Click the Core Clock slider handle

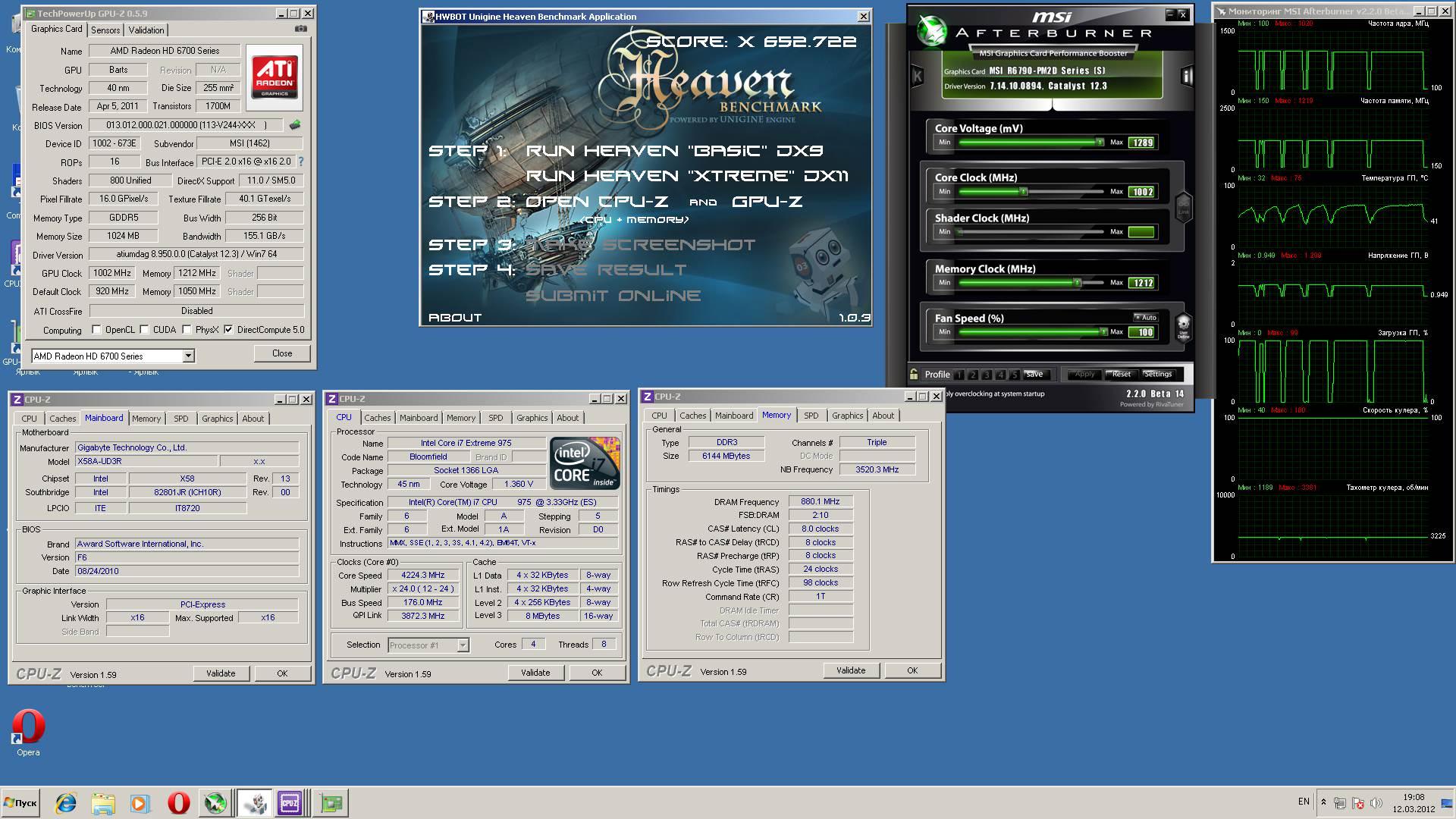pyautogui.click(x=1023, y=192)
